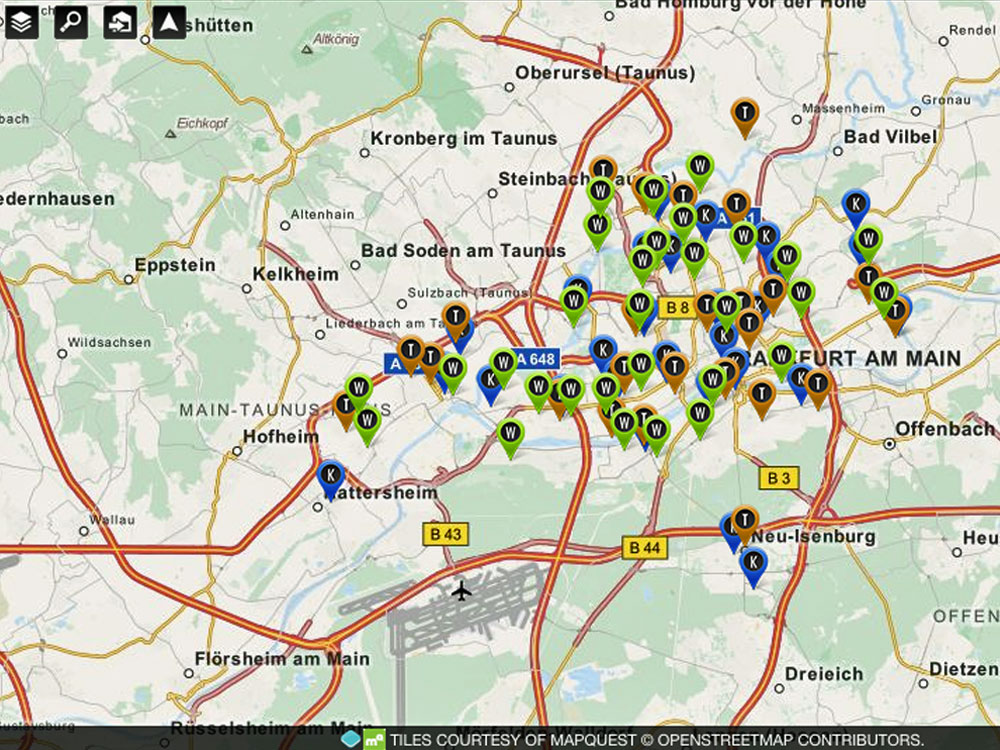This screenshot has height=750, width=1000.
Task: Activate the locate-me arrow button
Action: click(x=169, y=21)
